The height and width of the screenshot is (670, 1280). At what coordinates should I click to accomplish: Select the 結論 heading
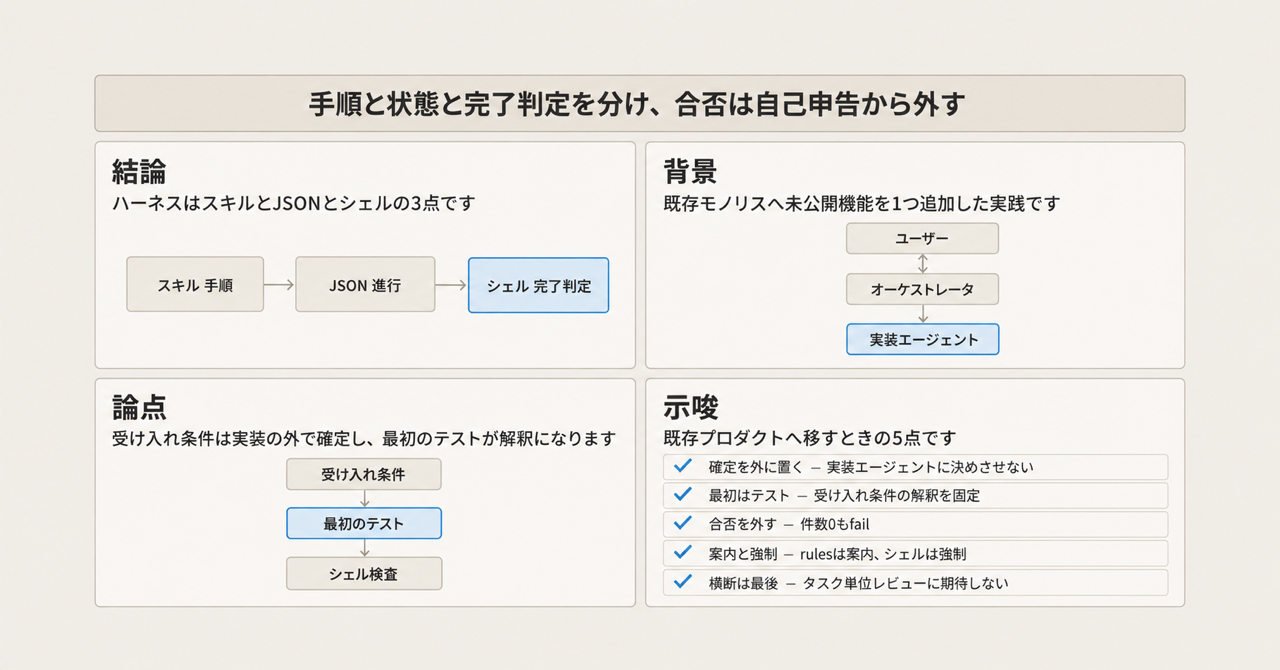coord(139,171)
